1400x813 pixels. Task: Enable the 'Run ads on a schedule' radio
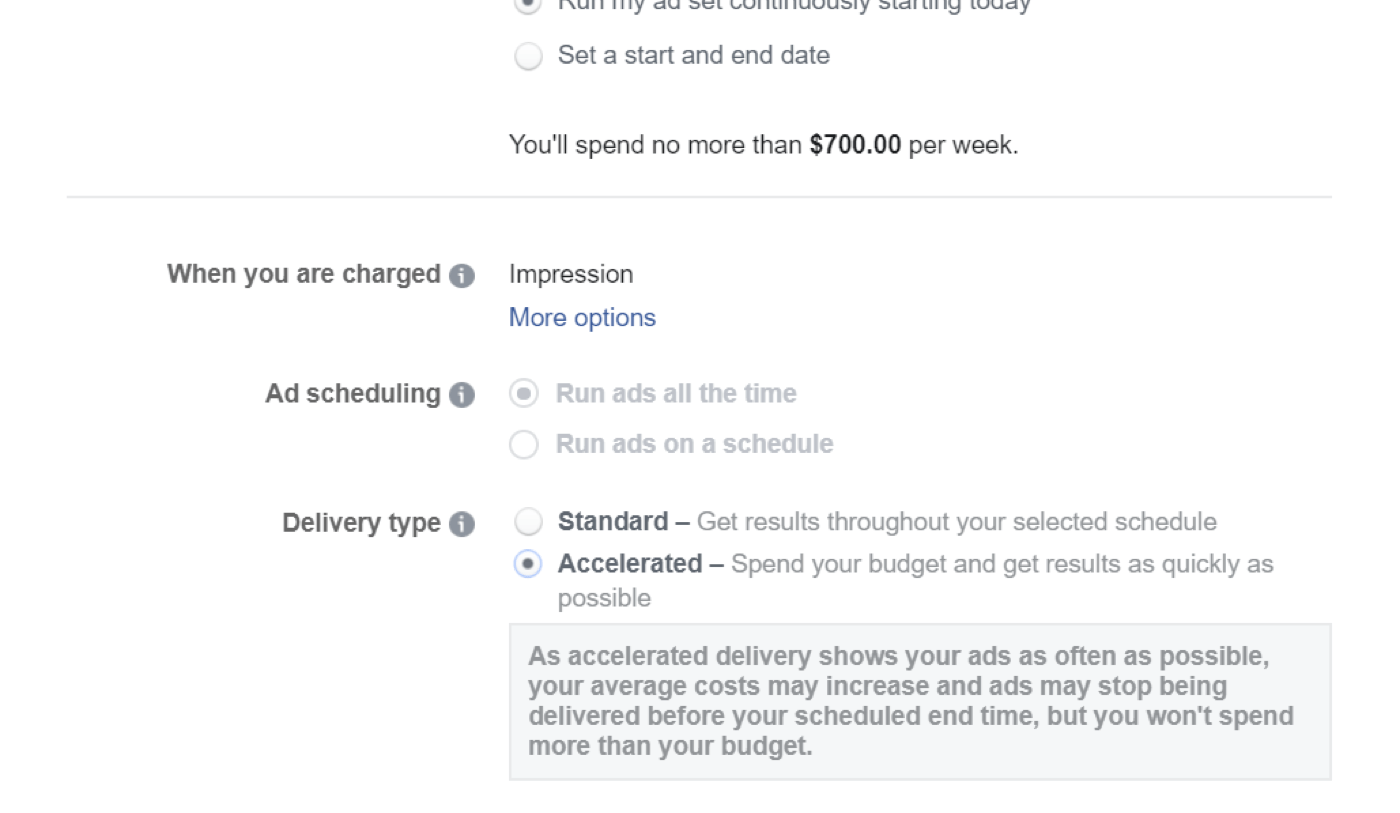point(524,444)
